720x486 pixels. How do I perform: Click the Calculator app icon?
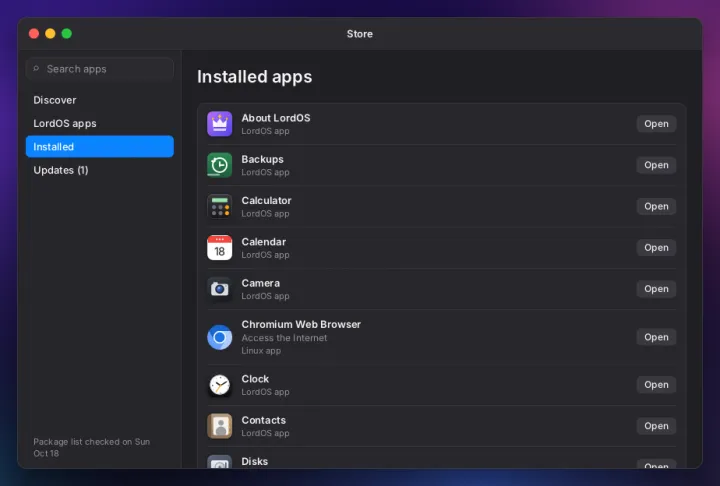(219, 206)
